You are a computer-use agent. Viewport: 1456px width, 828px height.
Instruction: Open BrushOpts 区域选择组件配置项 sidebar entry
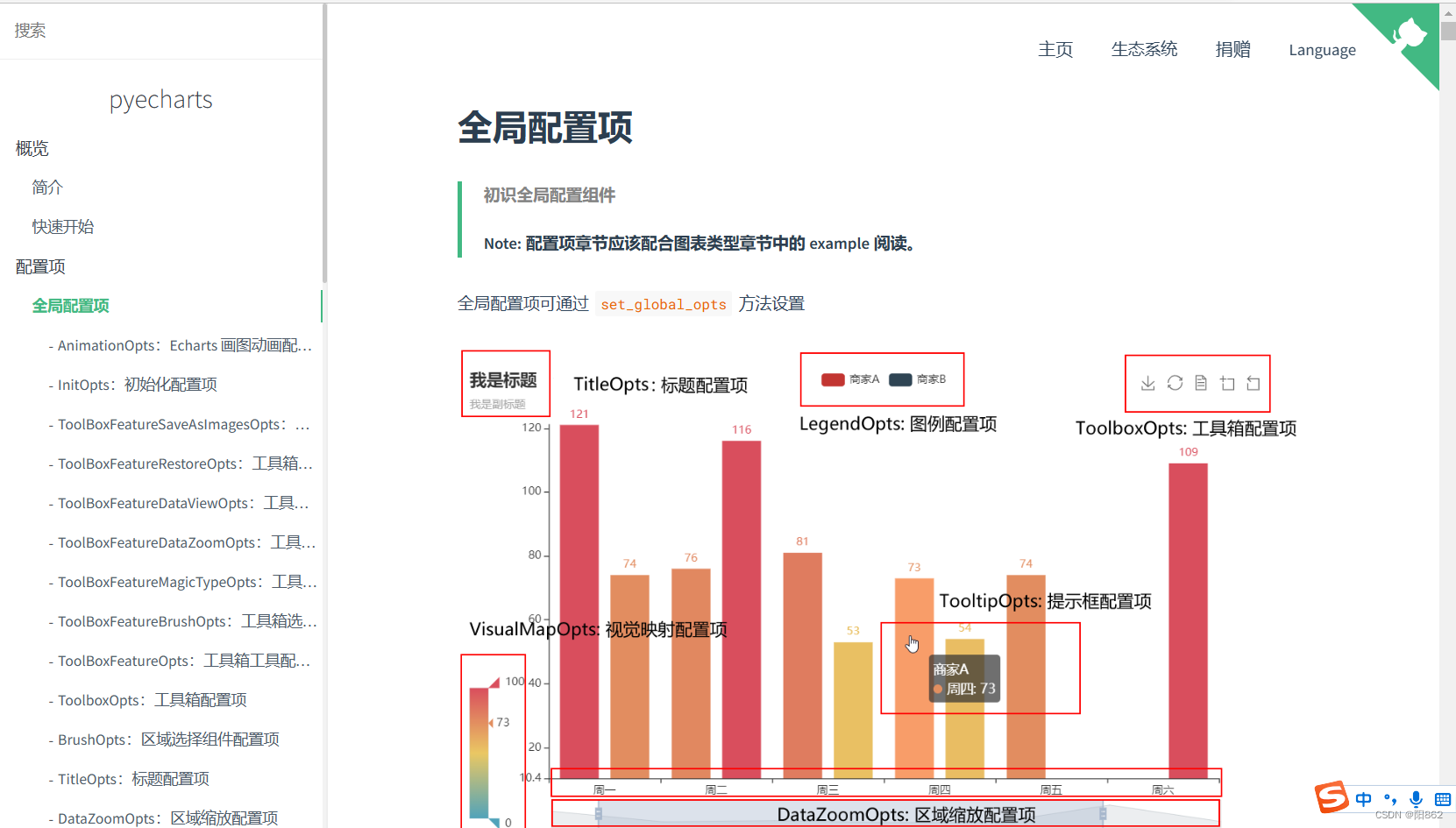click(164, 740)
